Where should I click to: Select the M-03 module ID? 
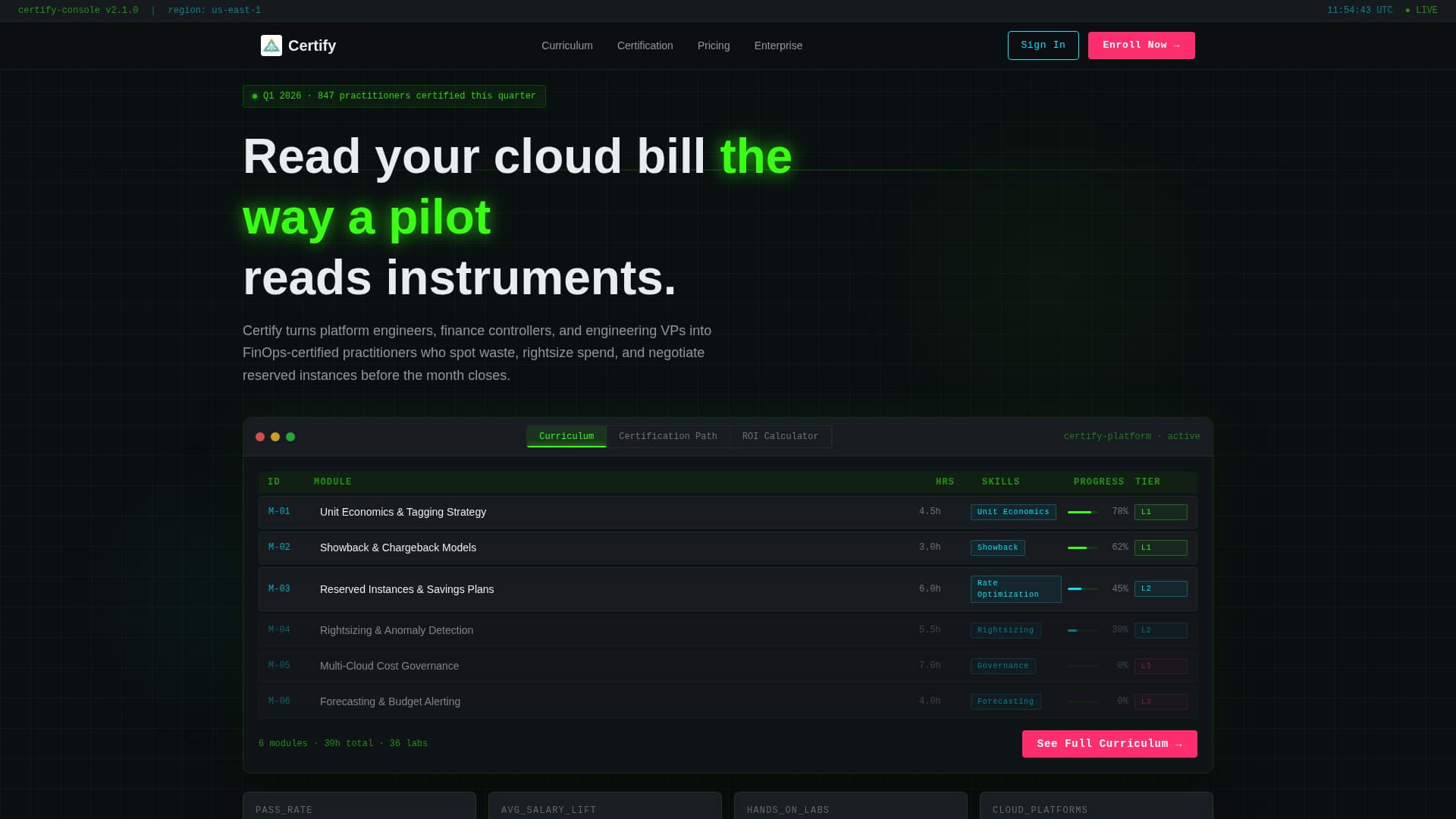point(279,589)
